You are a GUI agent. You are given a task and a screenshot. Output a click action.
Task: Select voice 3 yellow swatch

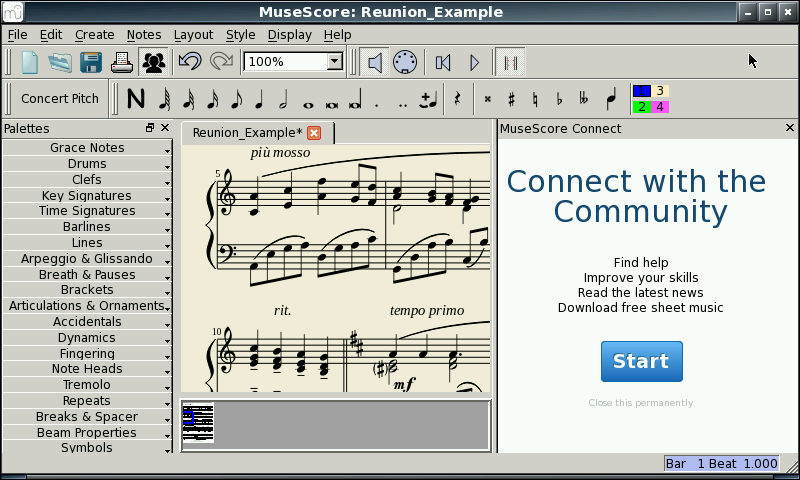660,91
